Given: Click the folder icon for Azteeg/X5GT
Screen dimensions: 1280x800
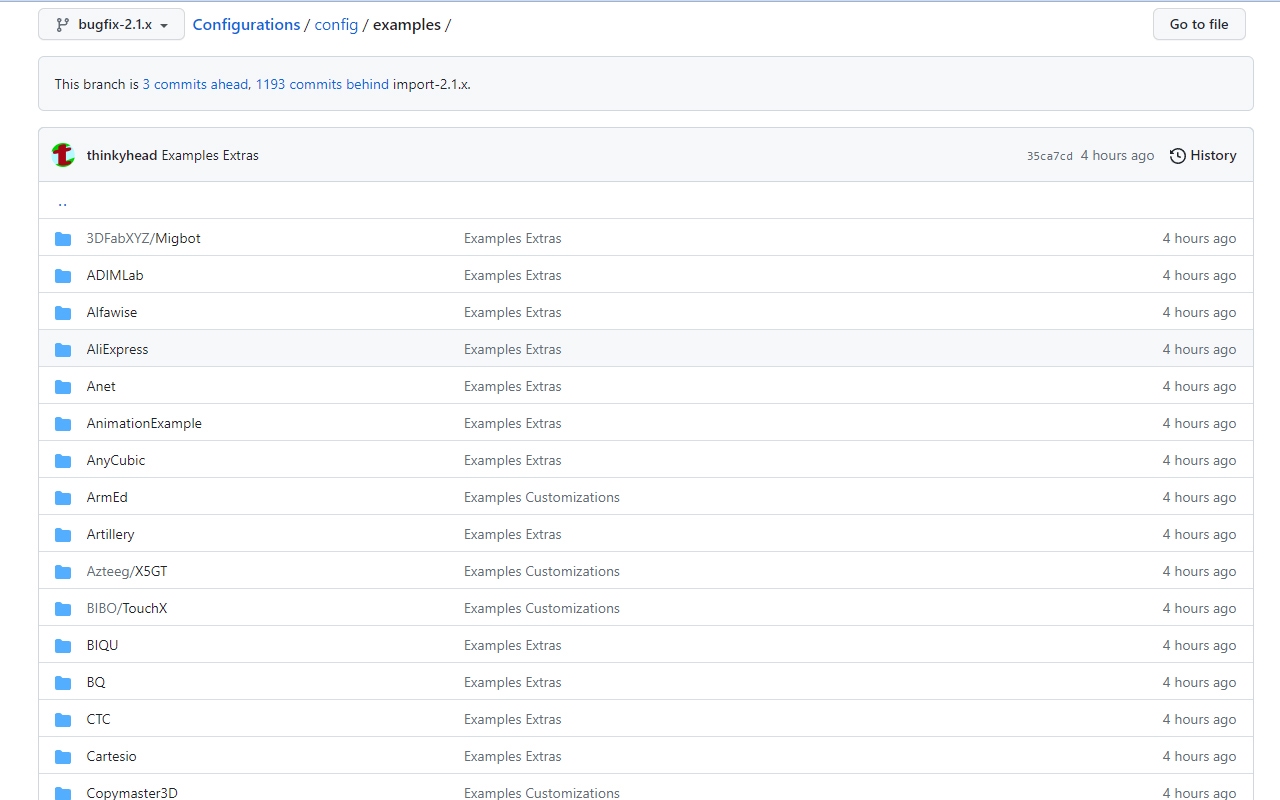Looking at the screenshot, I should pyautogui.click(x=63, y=572).
